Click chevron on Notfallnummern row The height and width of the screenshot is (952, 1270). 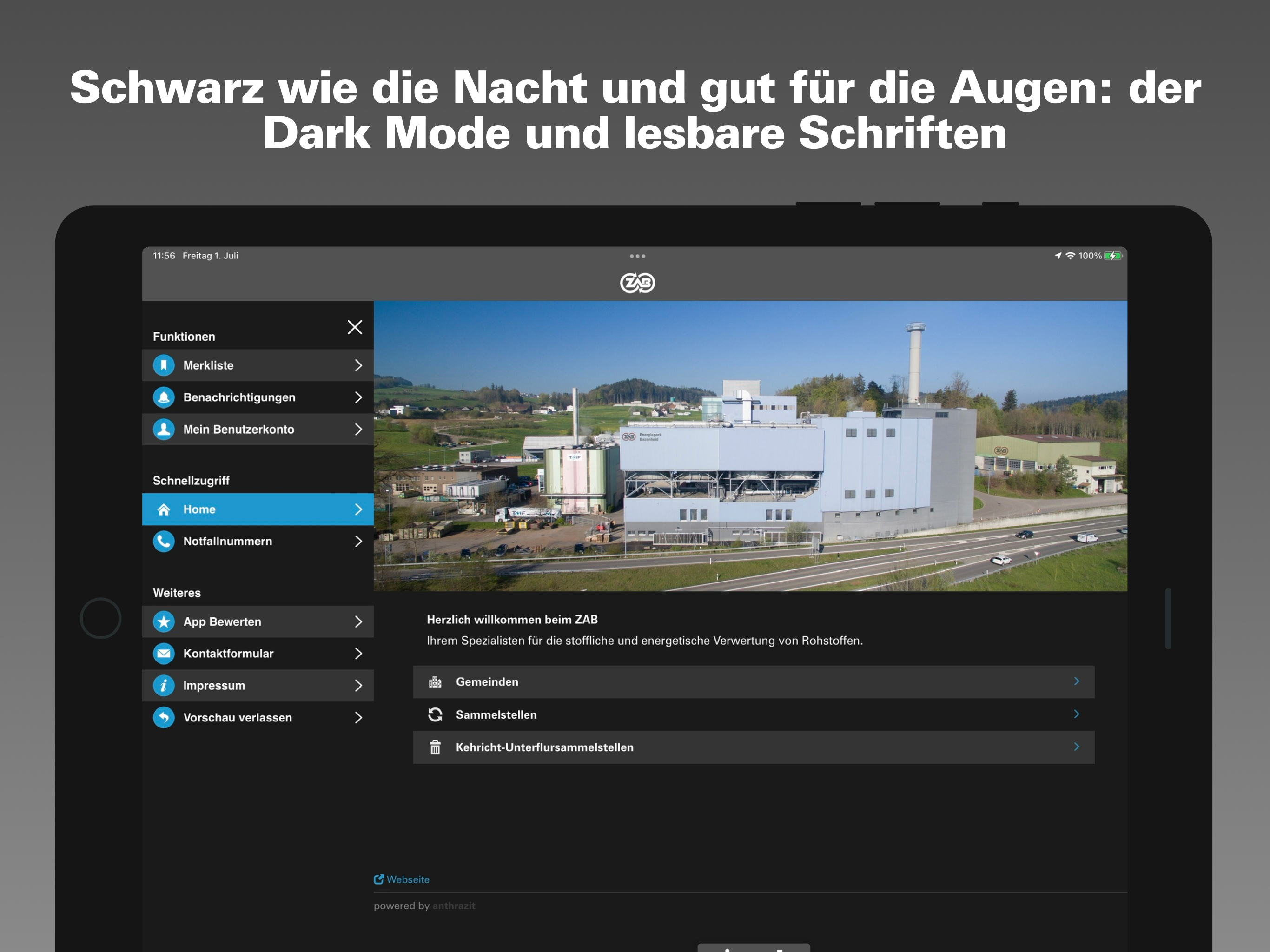click(358, 542)
